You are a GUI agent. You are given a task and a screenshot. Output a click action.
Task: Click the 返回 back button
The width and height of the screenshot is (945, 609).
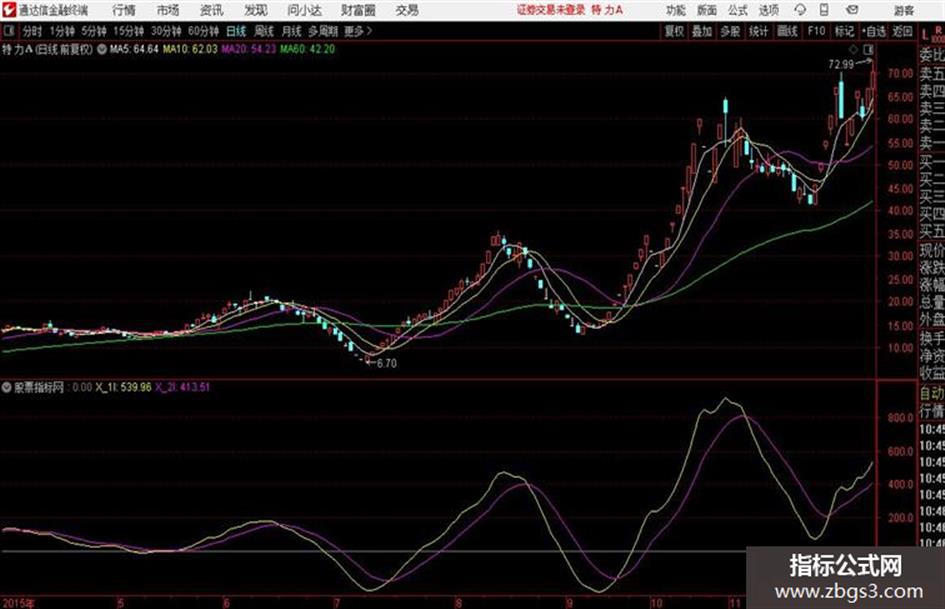(x=902, y=31)
